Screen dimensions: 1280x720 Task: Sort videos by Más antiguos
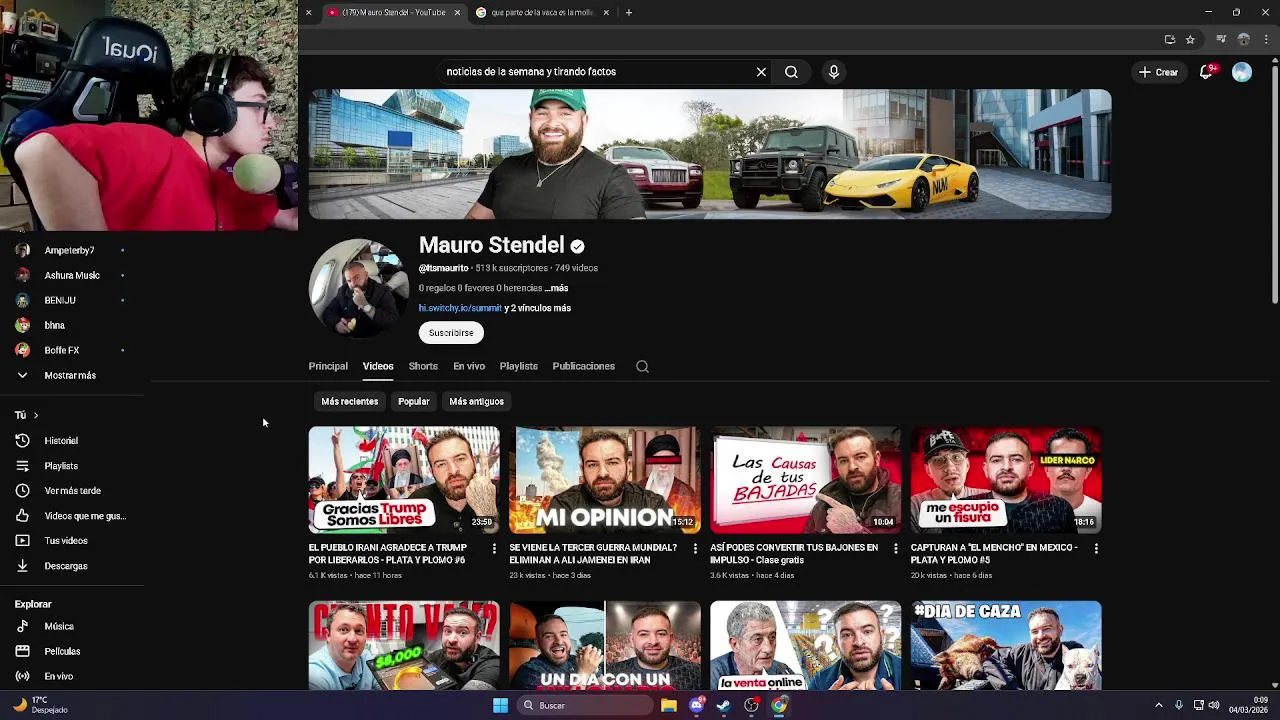(x=476, y=401)
